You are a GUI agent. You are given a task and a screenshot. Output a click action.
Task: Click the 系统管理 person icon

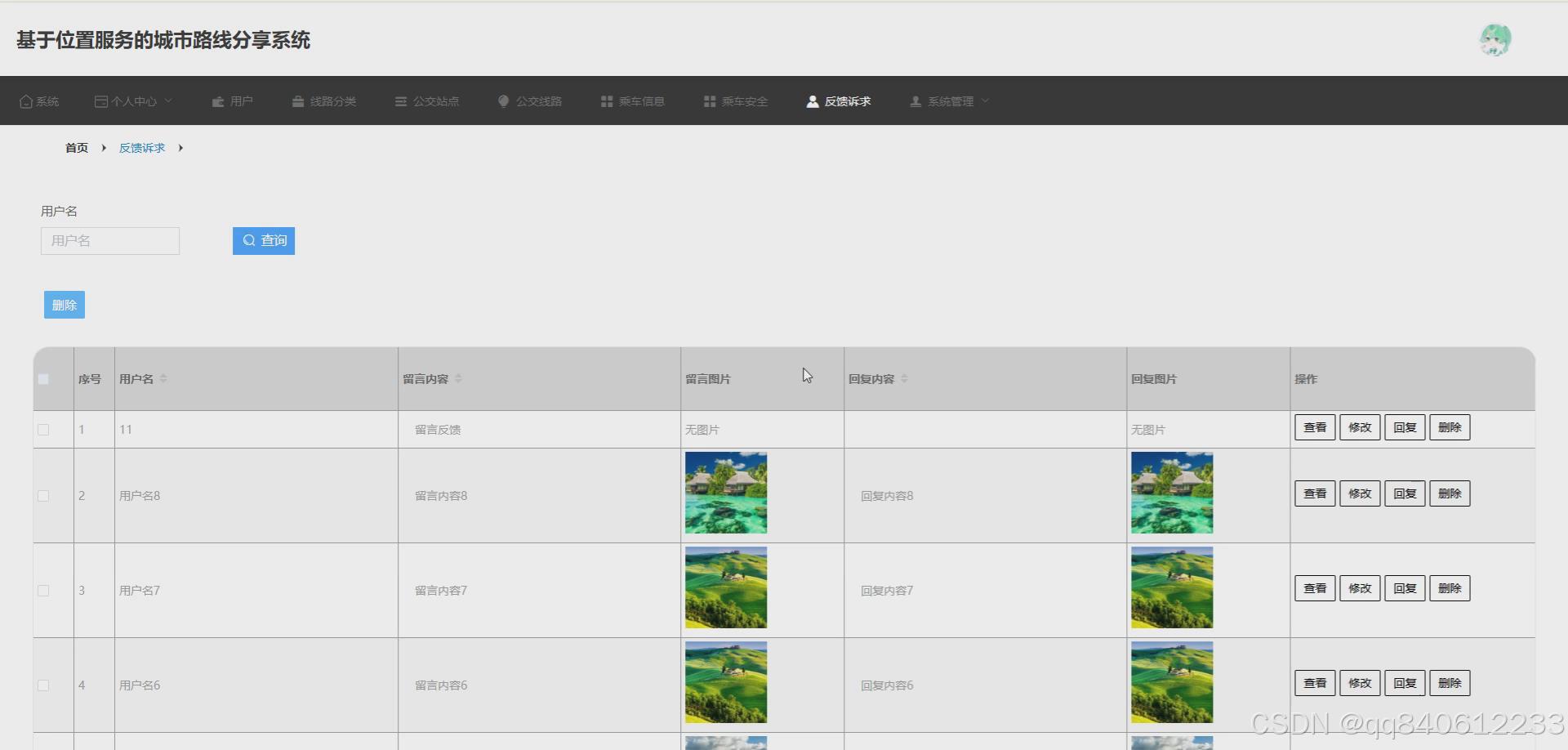pos(915,101)
